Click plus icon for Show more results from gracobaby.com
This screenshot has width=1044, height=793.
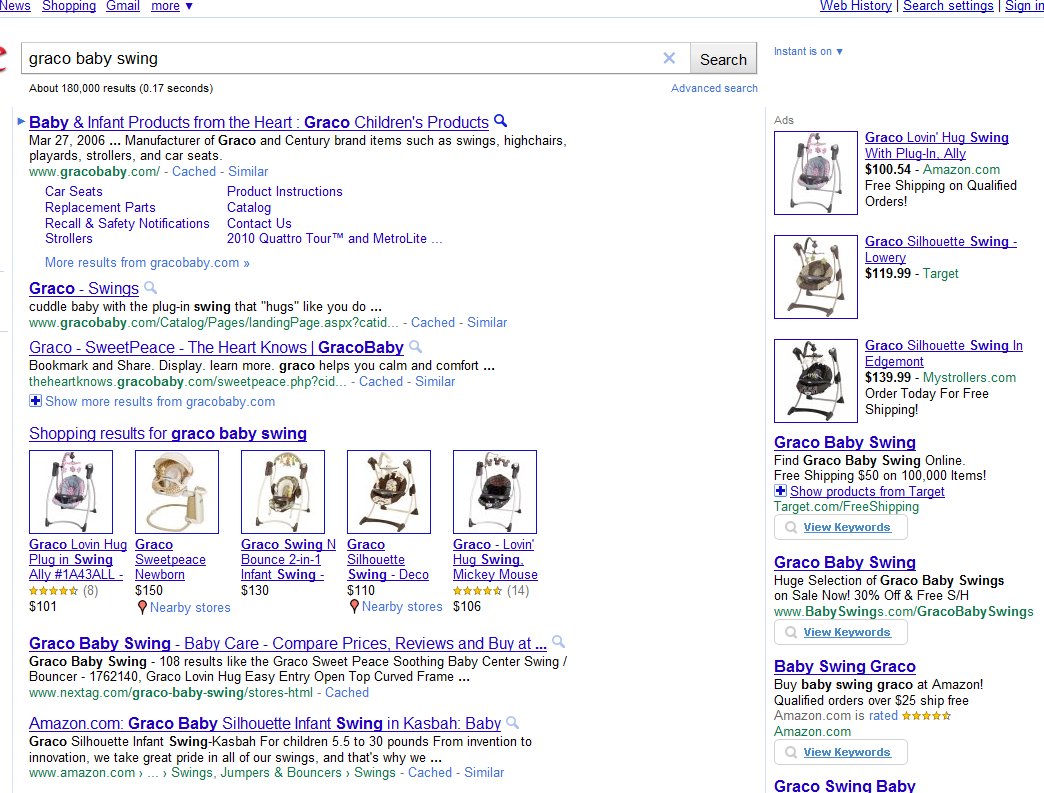pos(35,401)
